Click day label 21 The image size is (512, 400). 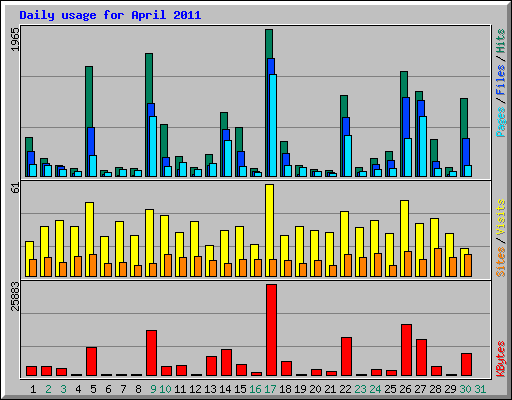[330, 389]
